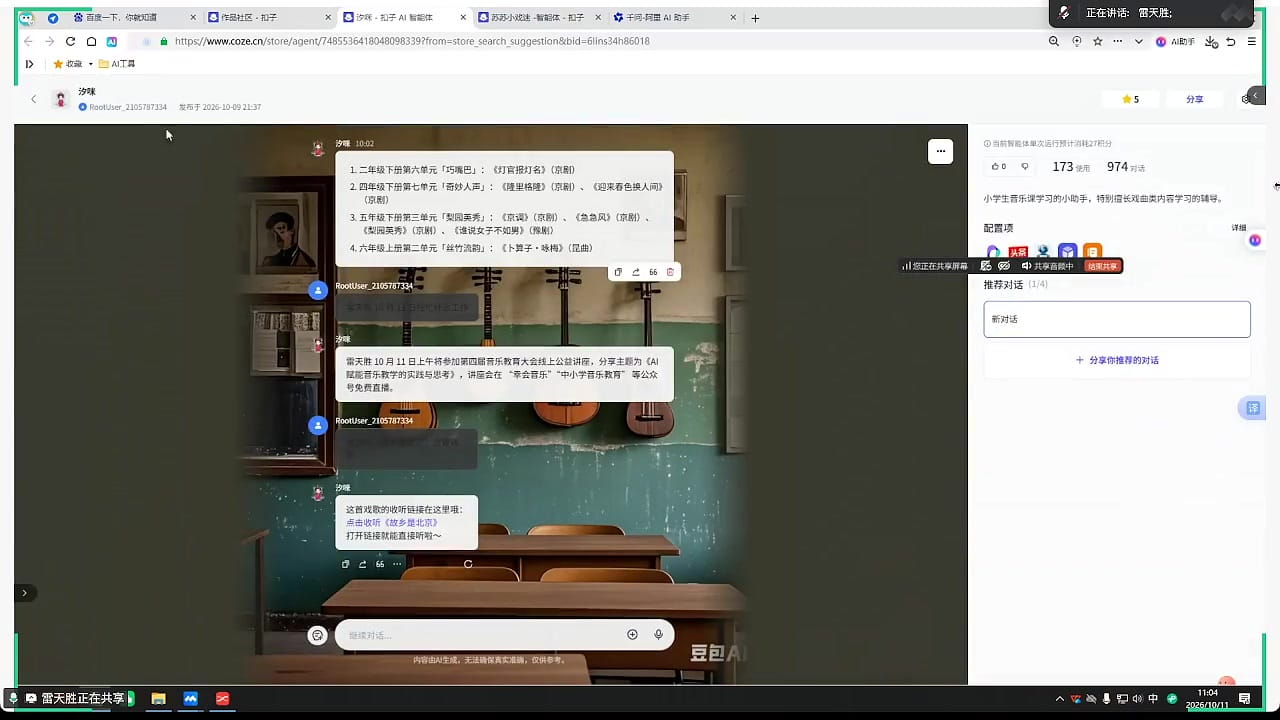Go back from the 汐咪 agent page
The height and width of the screenshot is (720, 1280).
point(33,99)
